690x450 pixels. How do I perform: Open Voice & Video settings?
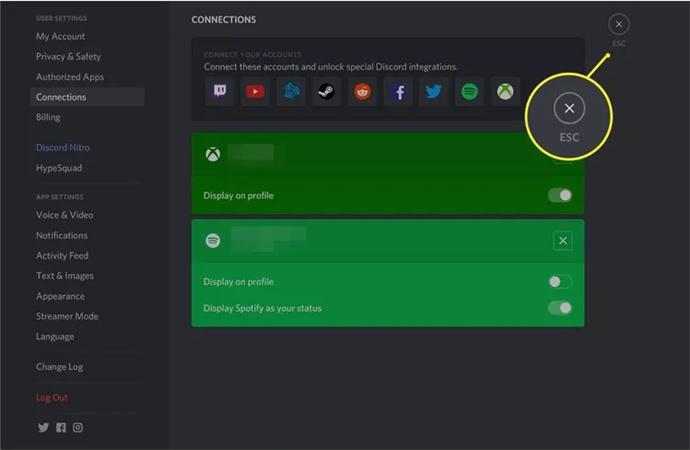pos(87,215)
